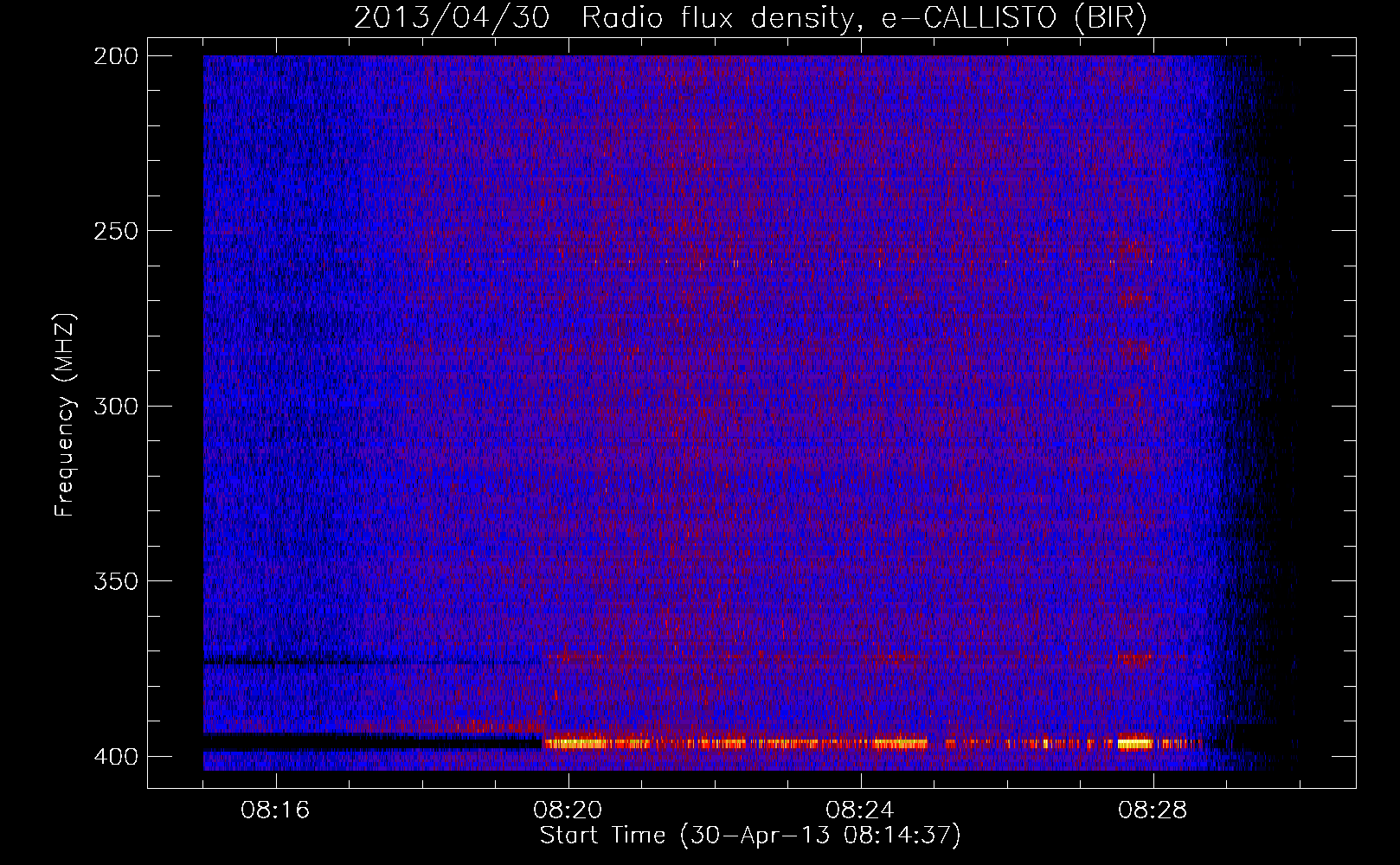Image resolution: width=1400 pixels, height=865 pixels.
Task: Click the 400 frequency tick label
Action: pos(115,756)
